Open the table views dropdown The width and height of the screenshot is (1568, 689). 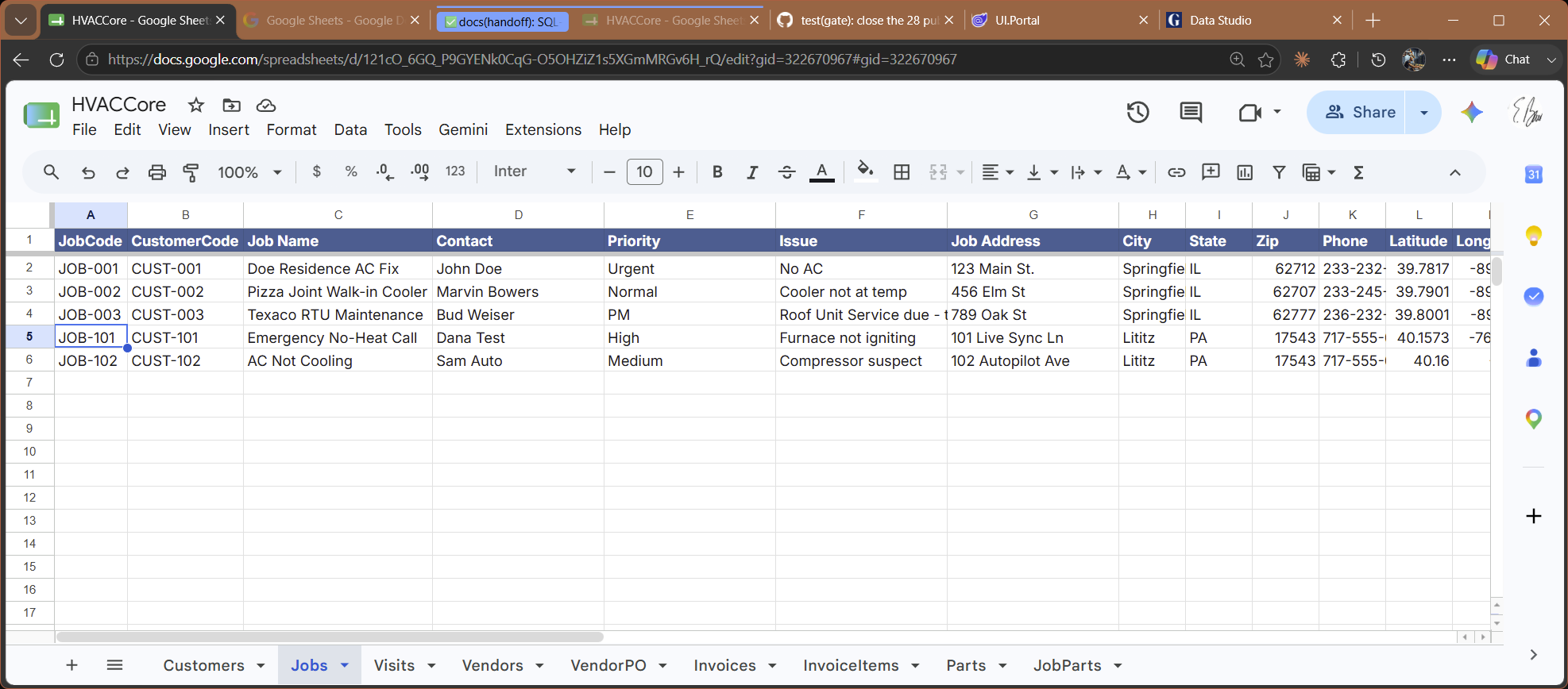[1319, 172]
